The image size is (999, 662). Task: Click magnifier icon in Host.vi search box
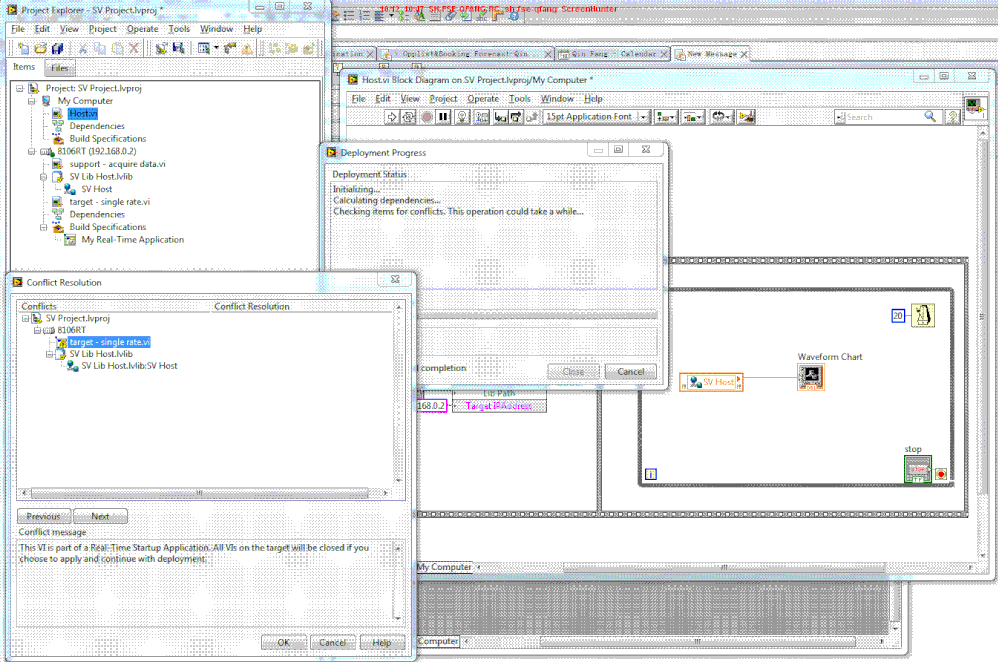click(x=930, y=117)
